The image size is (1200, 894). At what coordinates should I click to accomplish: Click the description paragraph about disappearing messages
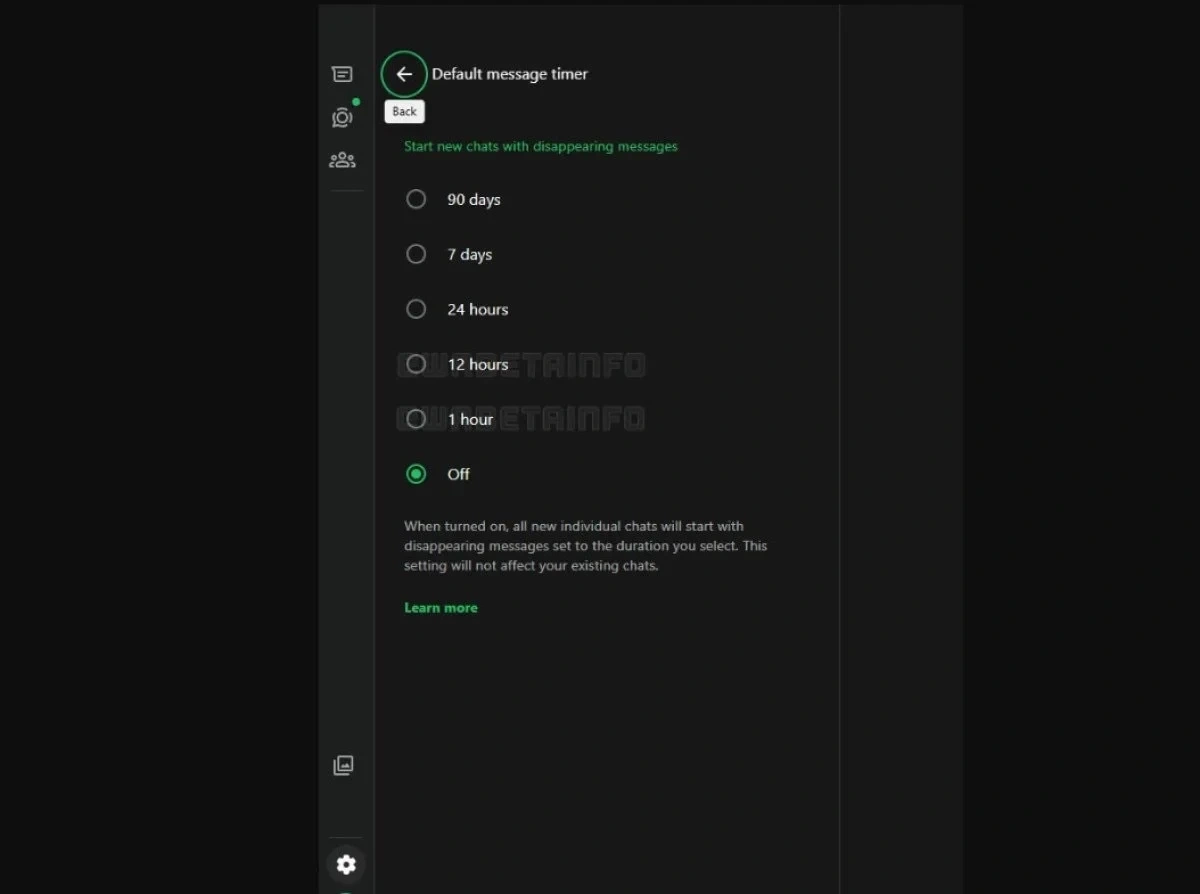point(585,546)
